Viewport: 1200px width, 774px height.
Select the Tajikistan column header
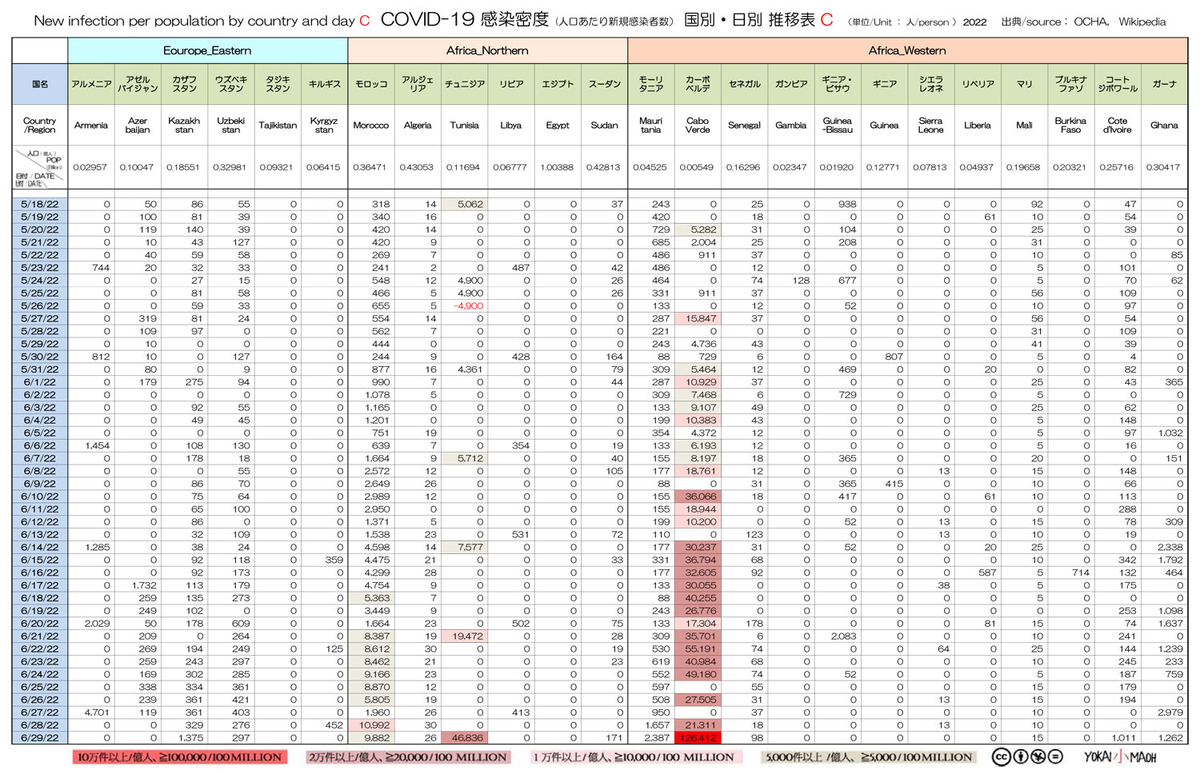(277, 126)
